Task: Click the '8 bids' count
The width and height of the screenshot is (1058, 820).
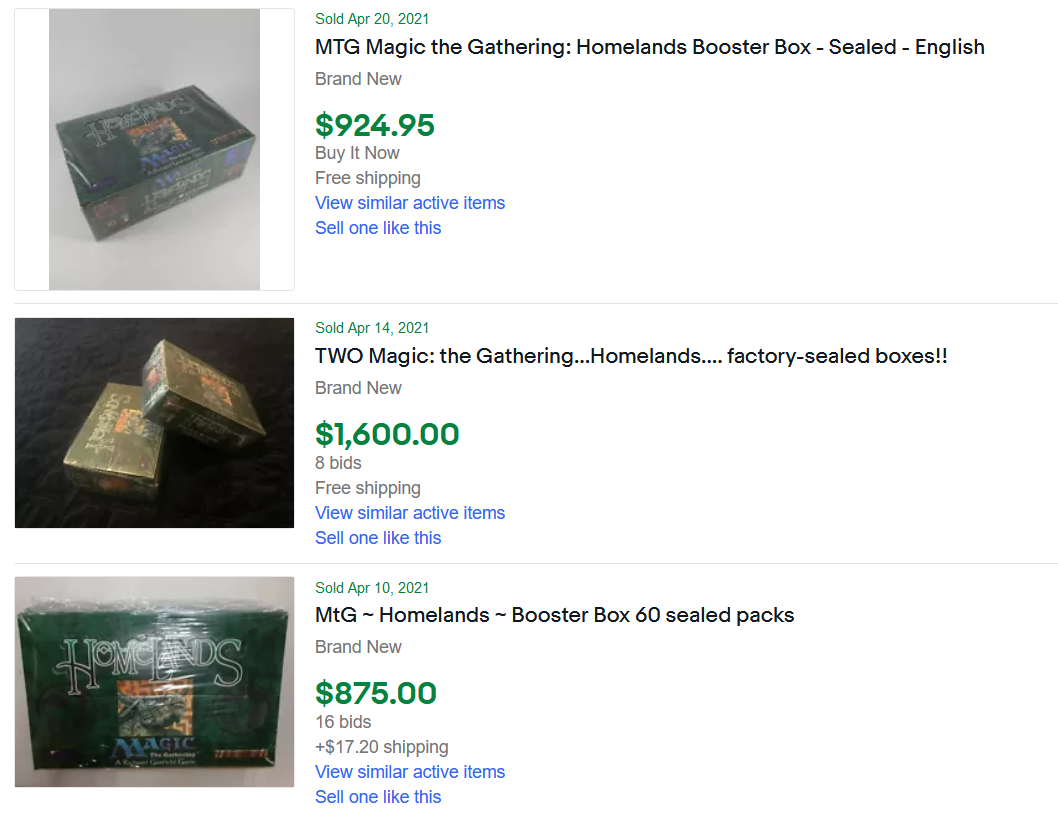Action: 338,463
